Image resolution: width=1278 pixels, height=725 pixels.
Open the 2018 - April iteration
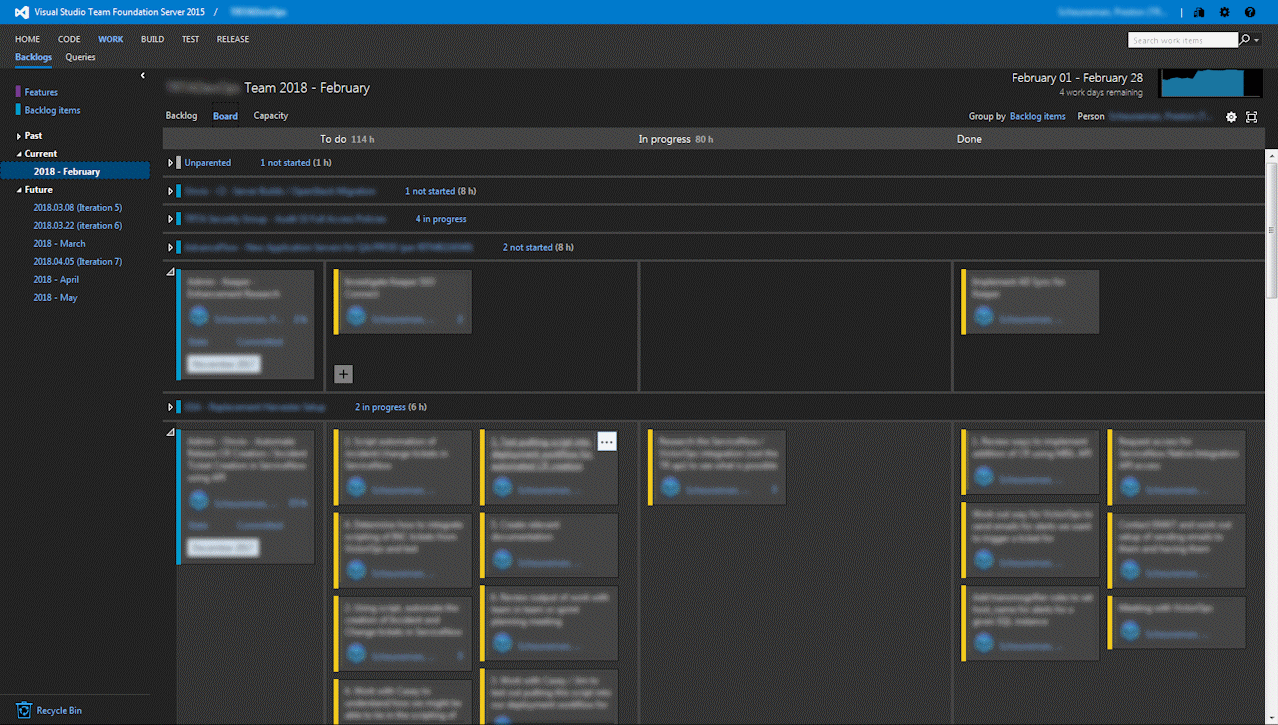coord(56,280)
